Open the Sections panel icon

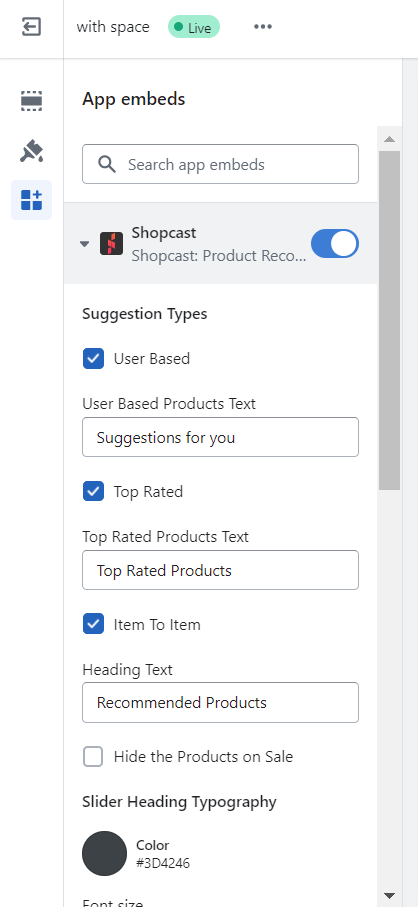pyautogui.click(x=31, y=101)
